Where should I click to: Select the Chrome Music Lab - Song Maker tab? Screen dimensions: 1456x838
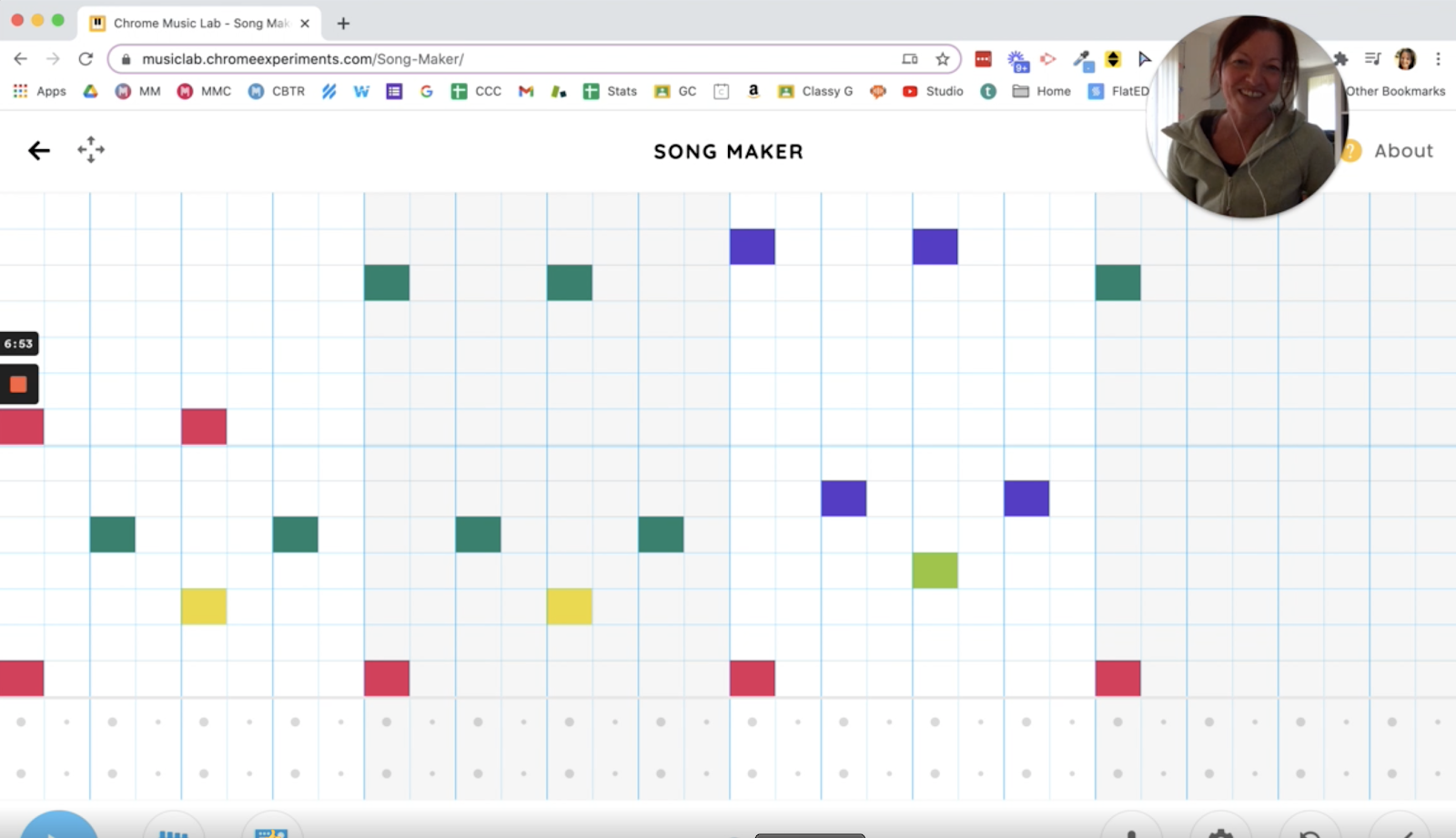[200, 23]
